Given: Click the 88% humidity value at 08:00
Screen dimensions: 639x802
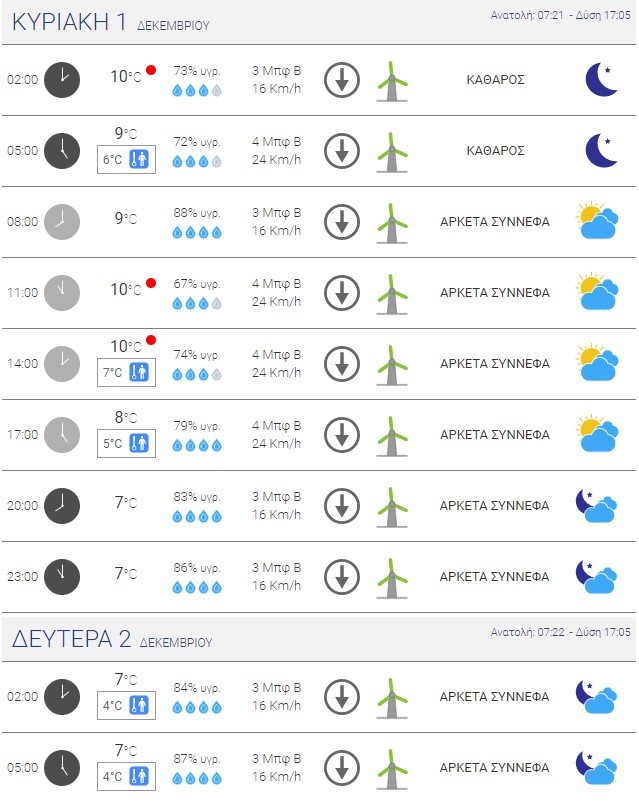Looking at the screenshot, I should (197, 213).
